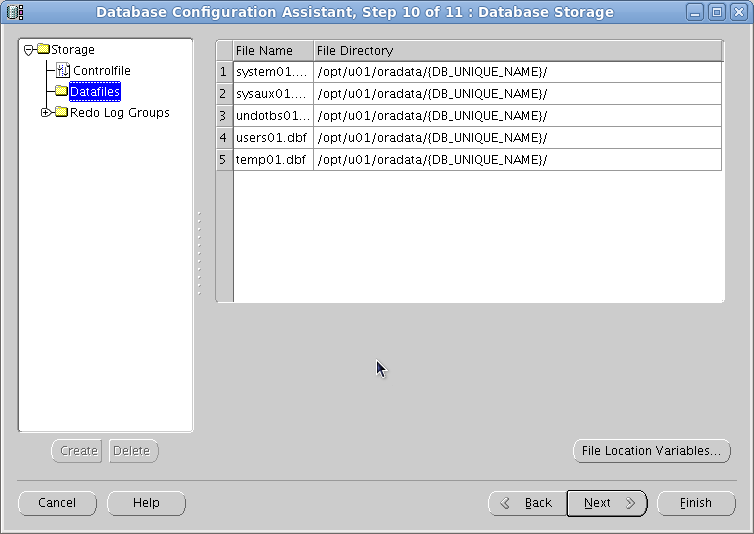
Task: Click the File Name column header
Action: tap(273, 51)
